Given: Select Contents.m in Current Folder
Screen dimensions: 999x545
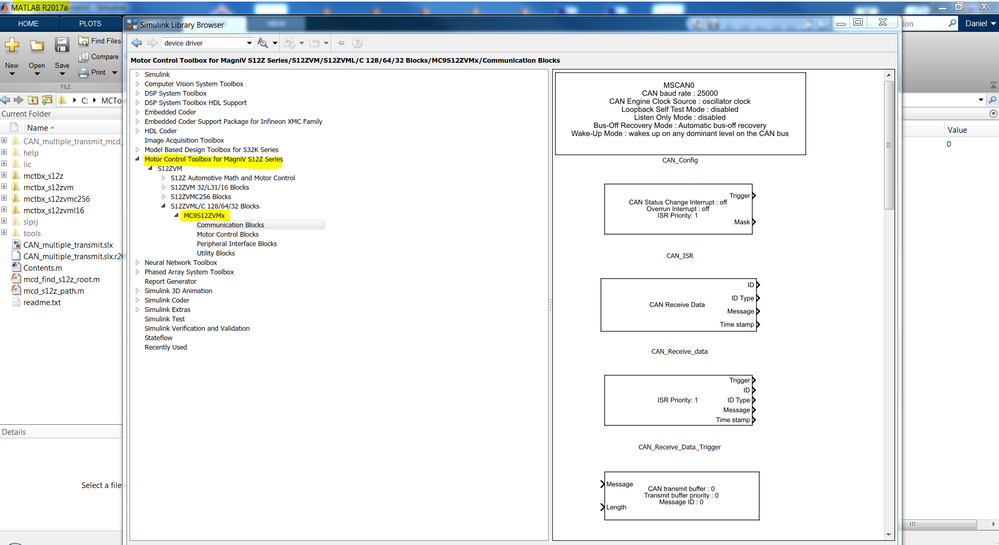Looking at the screenshot, I should 43,268.
